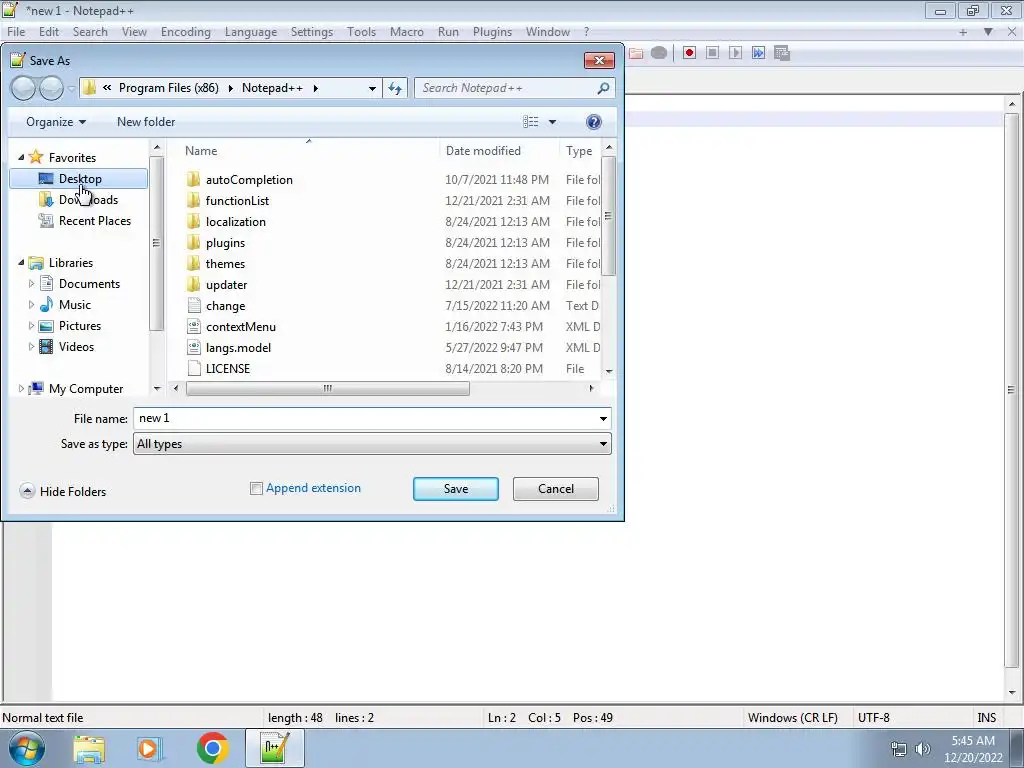Tick the Append extension checkbox

point(257,488)
